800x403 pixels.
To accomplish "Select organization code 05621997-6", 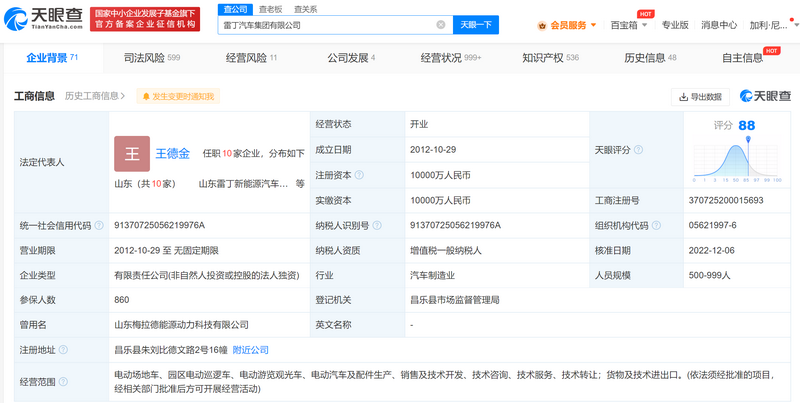I will (x=713, y=225).
